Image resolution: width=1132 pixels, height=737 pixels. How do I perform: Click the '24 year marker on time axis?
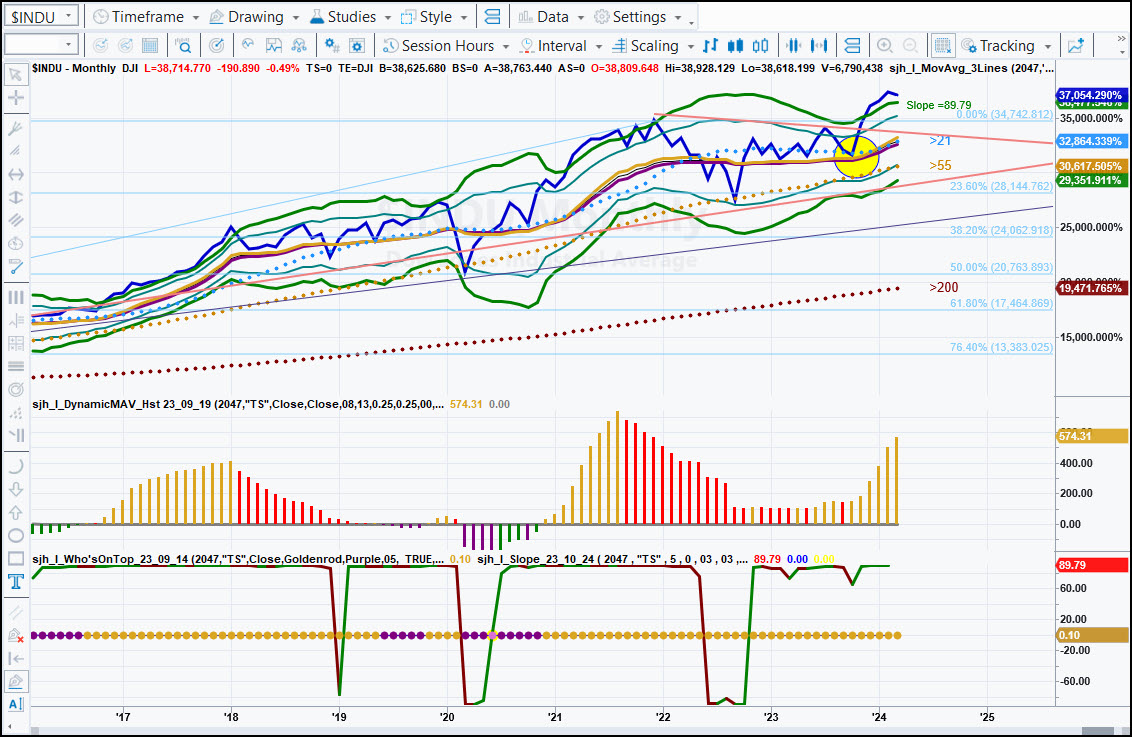(x=879, y=717)
